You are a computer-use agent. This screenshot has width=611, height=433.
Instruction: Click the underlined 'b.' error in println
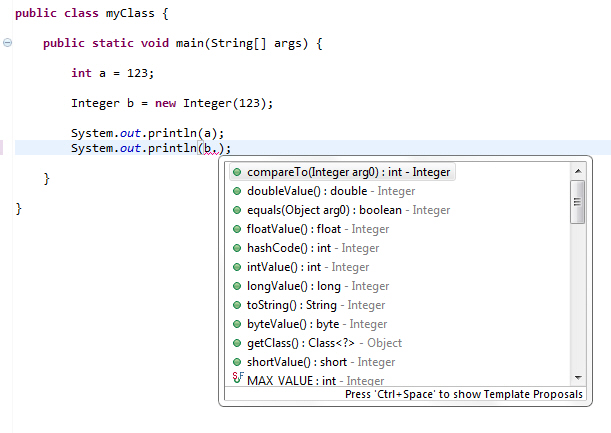(x=211, y=149)
